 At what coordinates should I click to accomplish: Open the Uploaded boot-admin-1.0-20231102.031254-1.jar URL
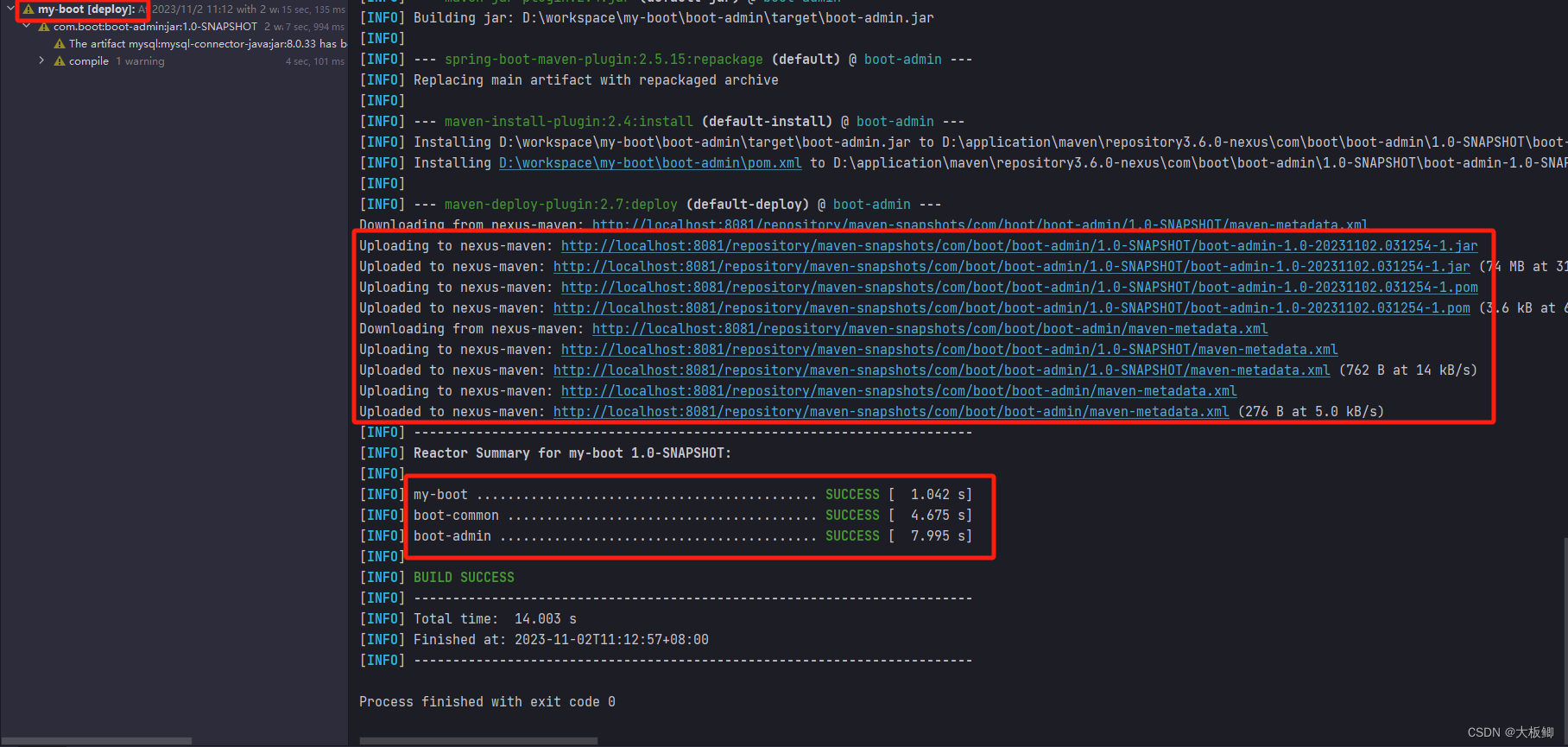[x=1011, y=267]
